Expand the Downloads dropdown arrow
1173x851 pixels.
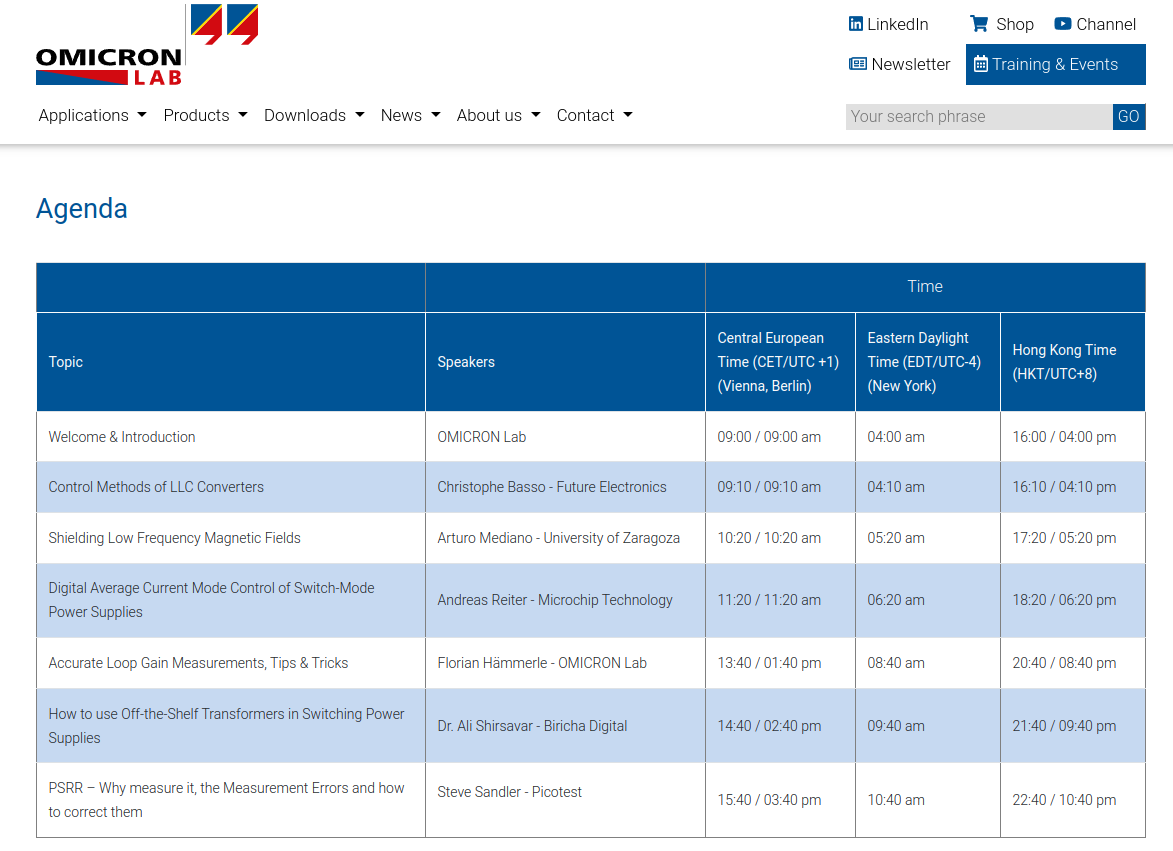(360, 115)
